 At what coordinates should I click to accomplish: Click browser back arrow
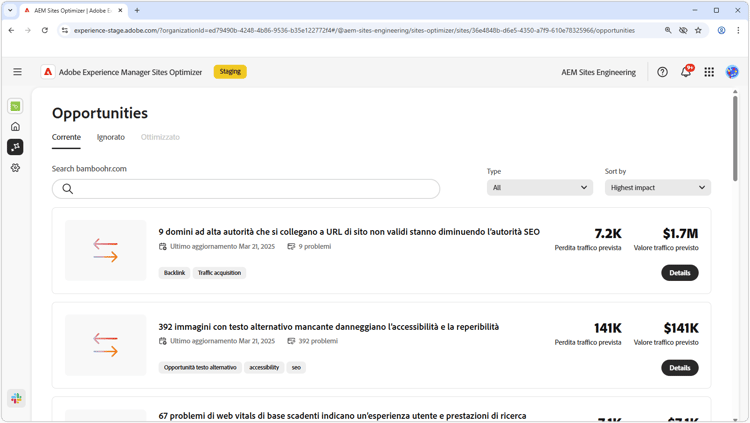[x=11, y=30]
